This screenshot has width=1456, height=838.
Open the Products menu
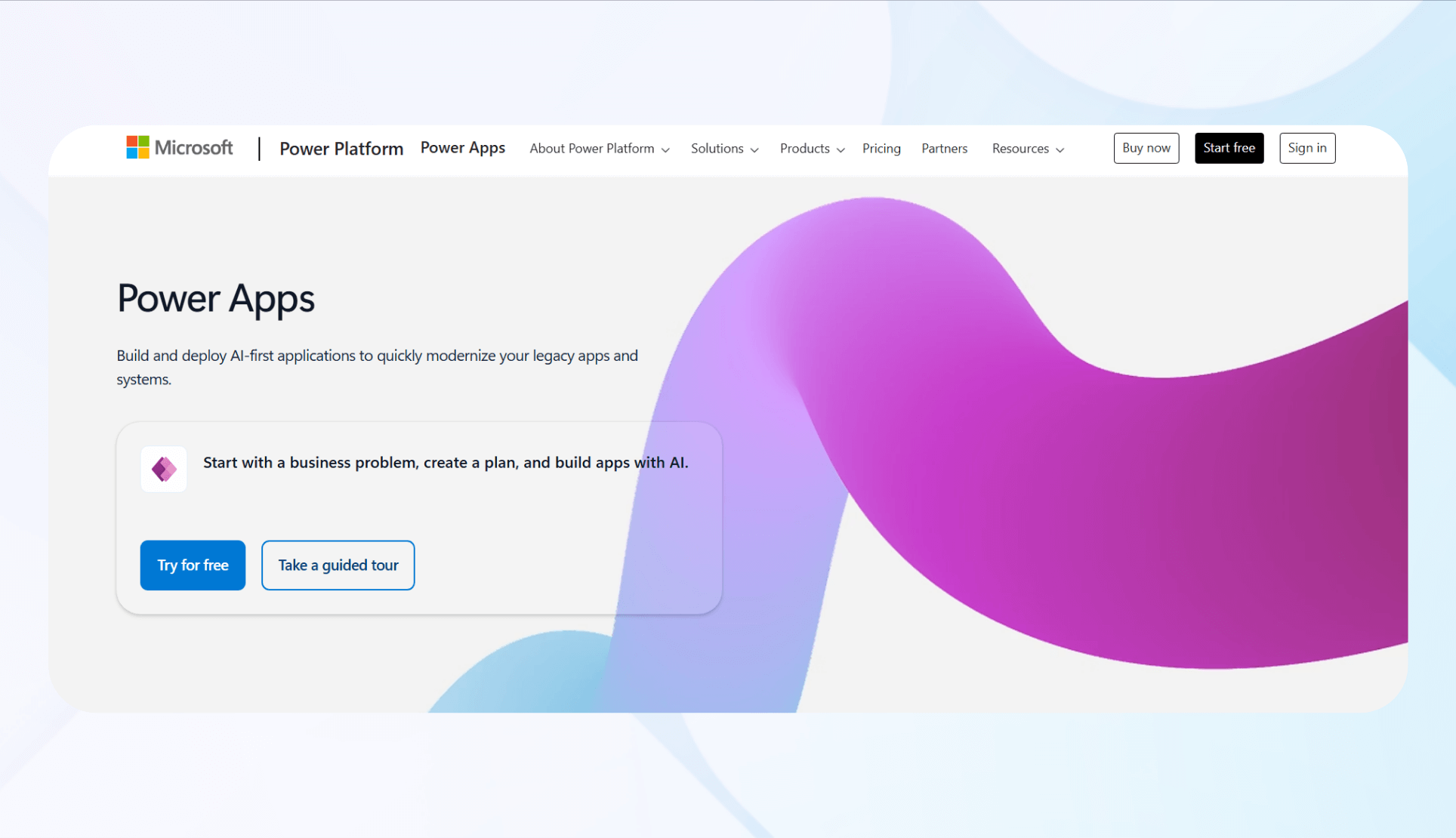tap(804, 149)
